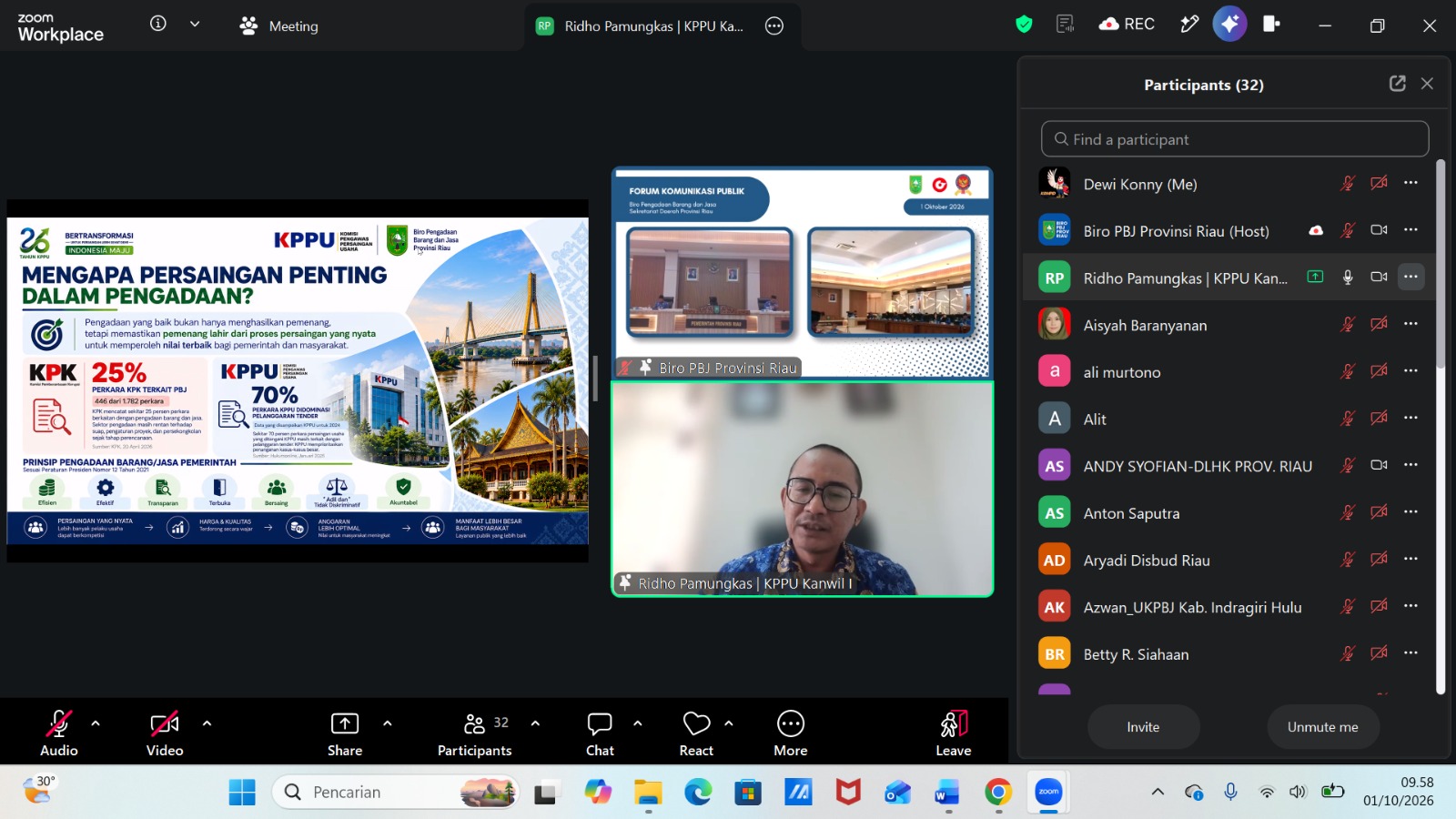1456x819 pixels.
Task: Click camera icon for Biro PBJ Provinsi Riau
Action: click(x=1380, y=230)
